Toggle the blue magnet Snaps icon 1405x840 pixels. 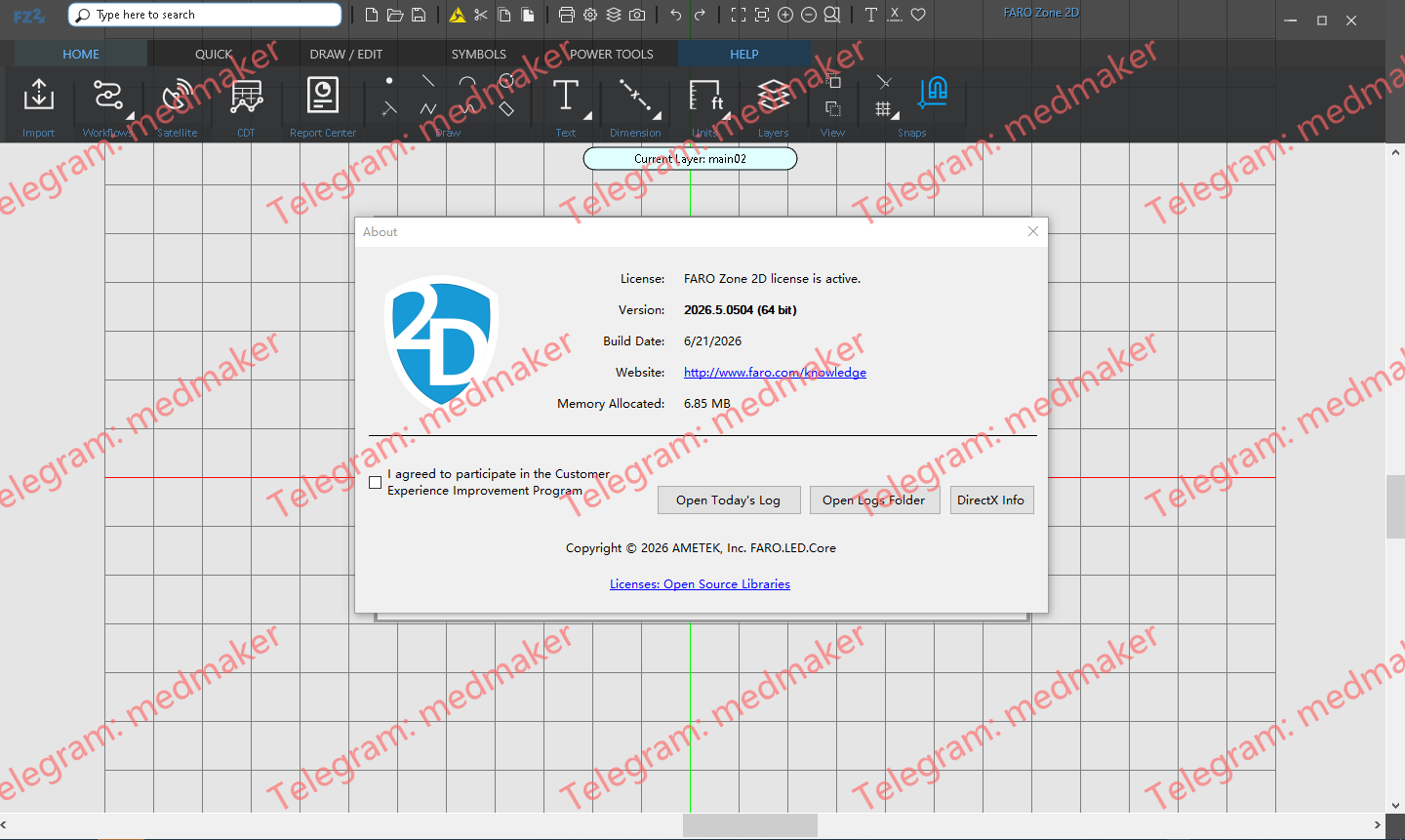pos(933,92)
